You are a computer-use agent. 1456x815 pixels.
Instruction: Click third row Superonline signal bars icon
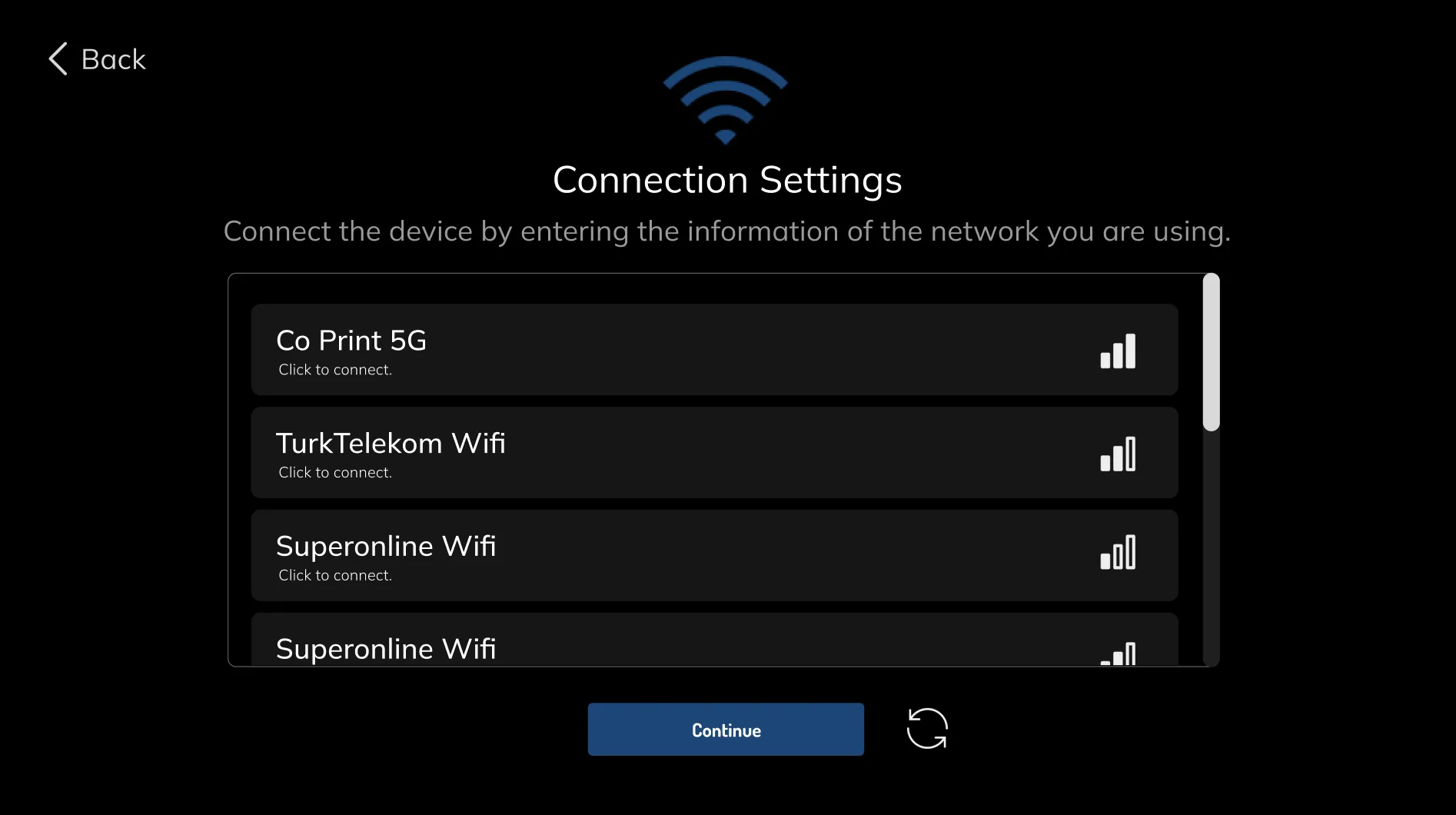[1118, 552]
